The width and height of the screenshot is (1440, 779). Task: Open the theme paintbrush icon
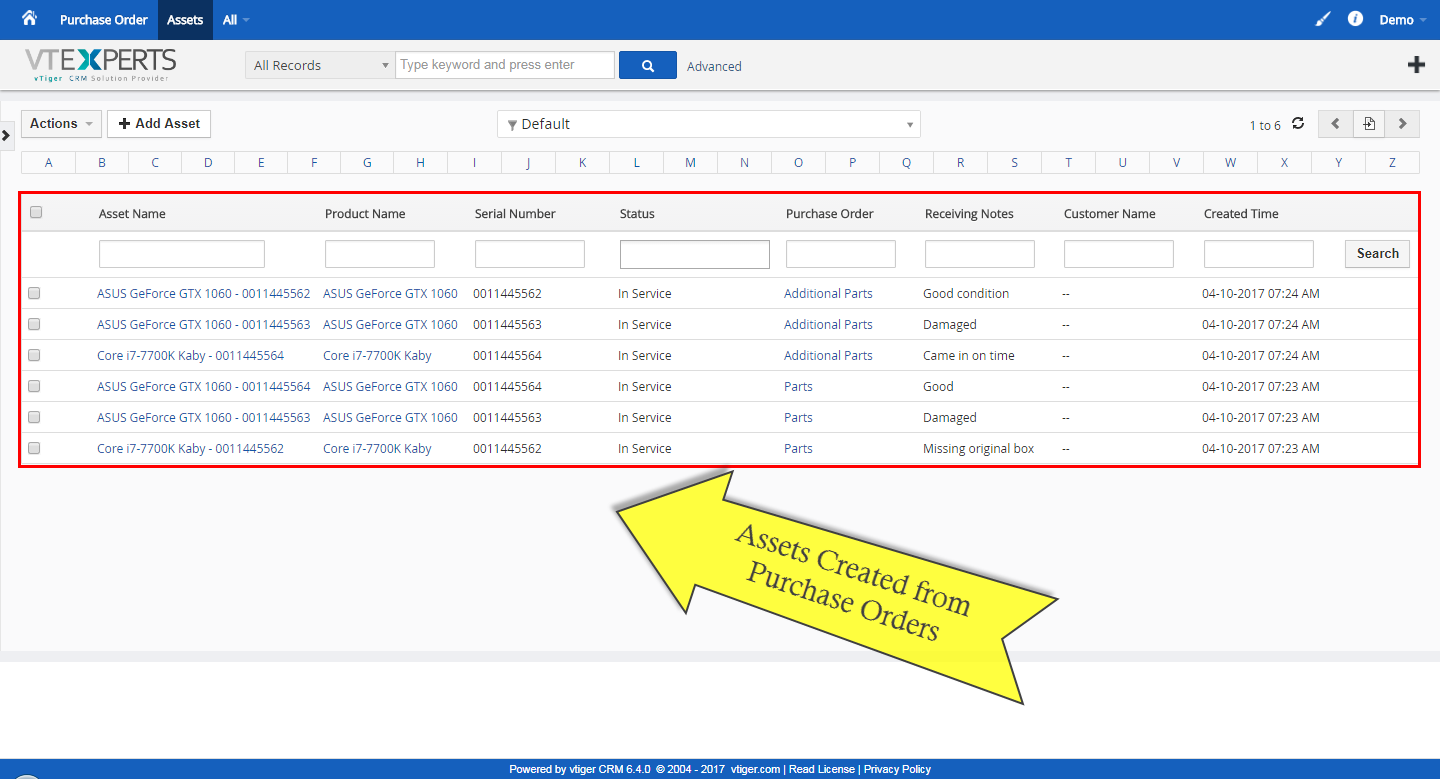point(1323,19)
